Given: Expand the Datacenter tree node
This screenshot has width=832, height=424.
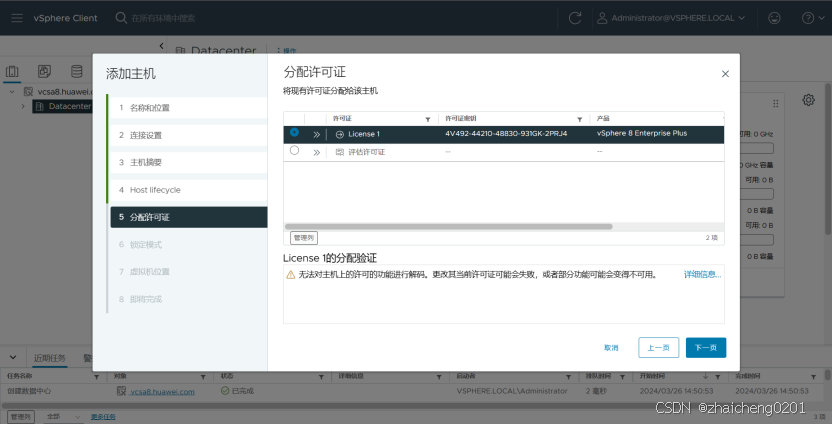Looking at the screenshot, I should pyautogui.click(x=23, y=106).
